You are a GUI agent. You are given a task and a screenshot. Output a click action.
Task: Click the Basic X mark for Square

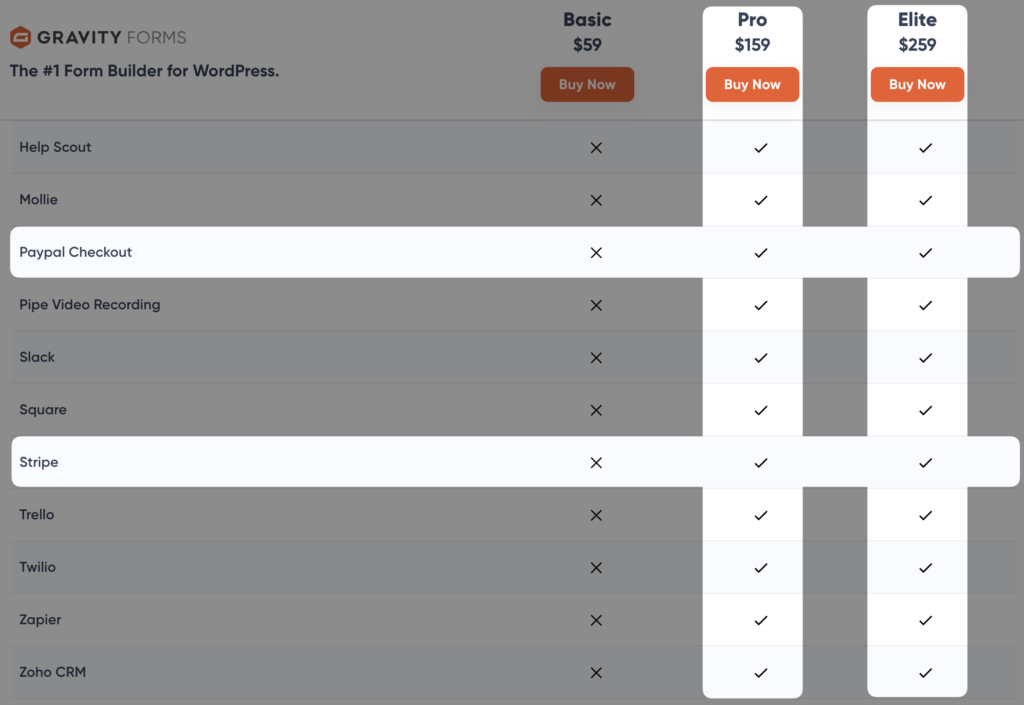[596, 411]
